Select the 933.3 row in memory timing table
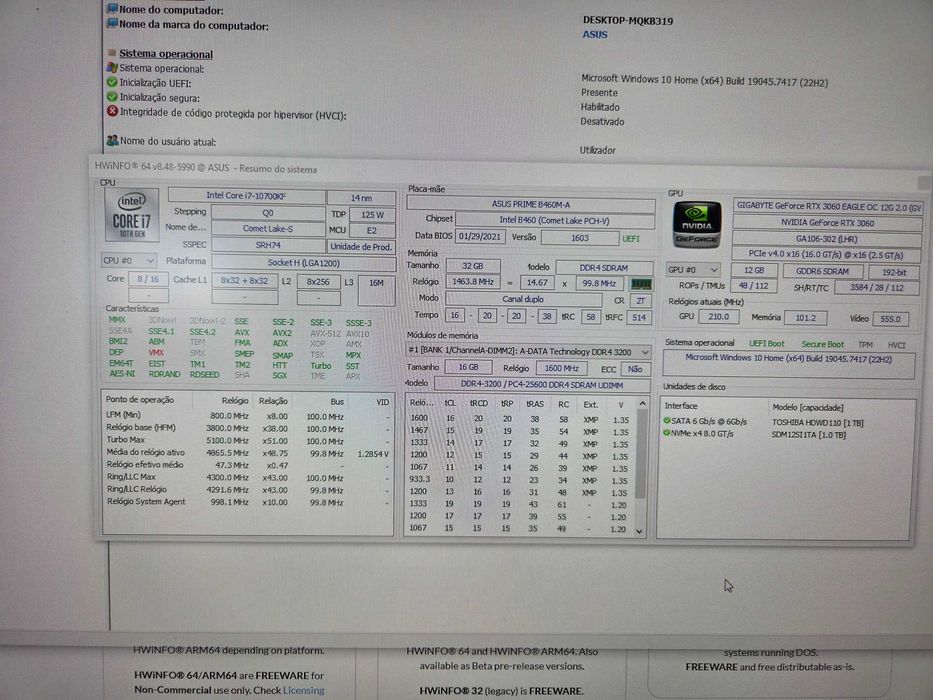The width and height of the screenshot is (933, 700). 519,480
